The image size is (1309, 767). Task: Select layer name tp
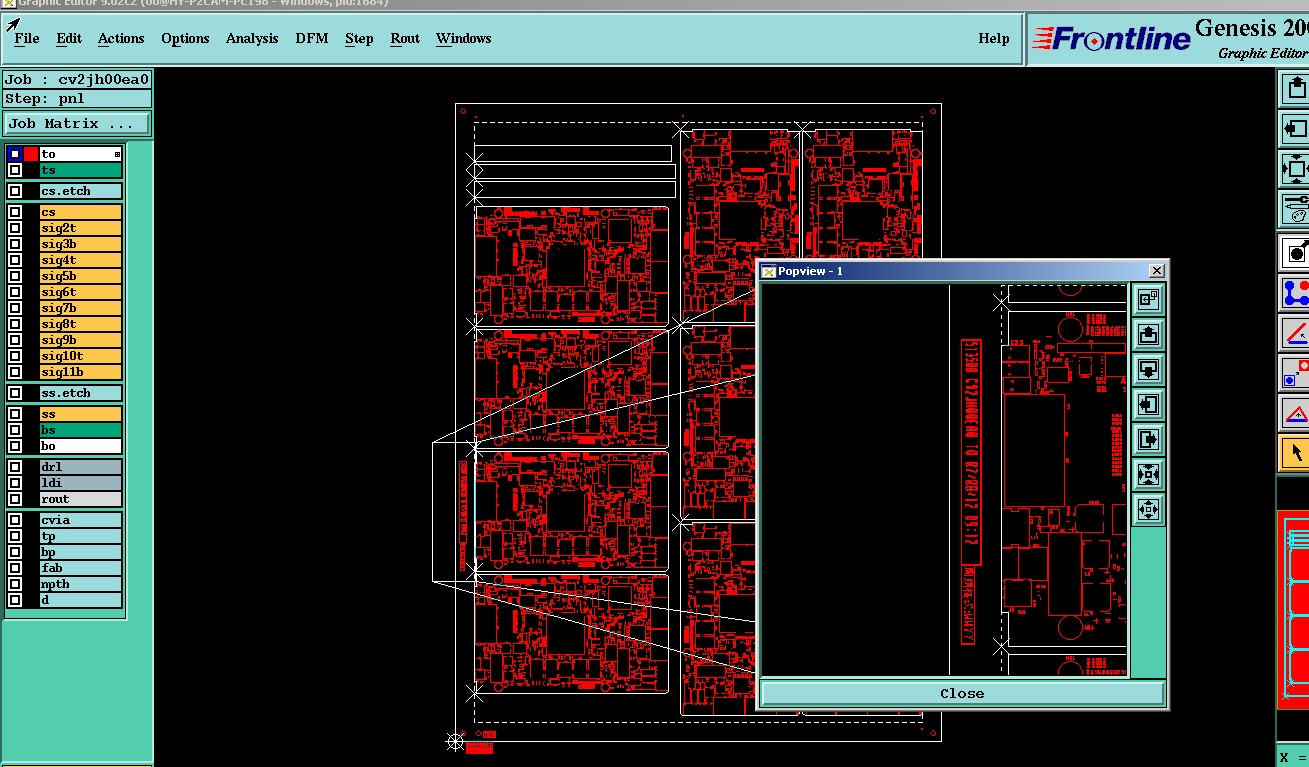(81, 536)
